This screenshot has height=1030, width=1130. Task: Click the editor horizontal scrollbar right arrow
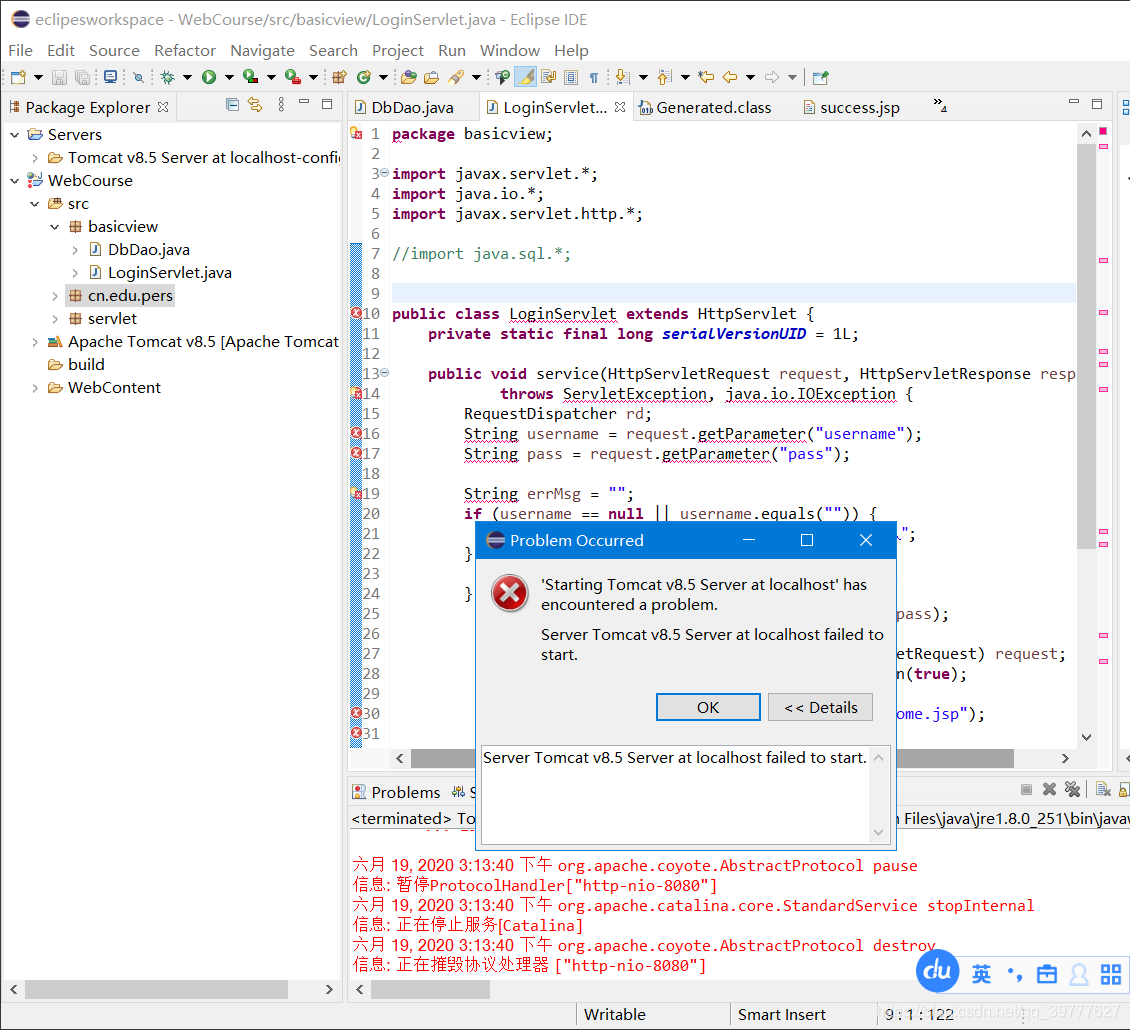coord(1064,758)
